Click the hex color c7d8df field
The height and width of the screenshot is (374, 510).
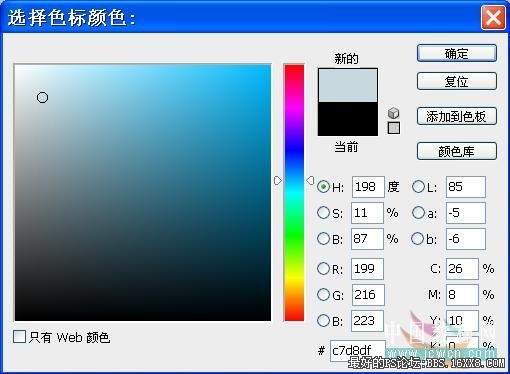point(358,351)
